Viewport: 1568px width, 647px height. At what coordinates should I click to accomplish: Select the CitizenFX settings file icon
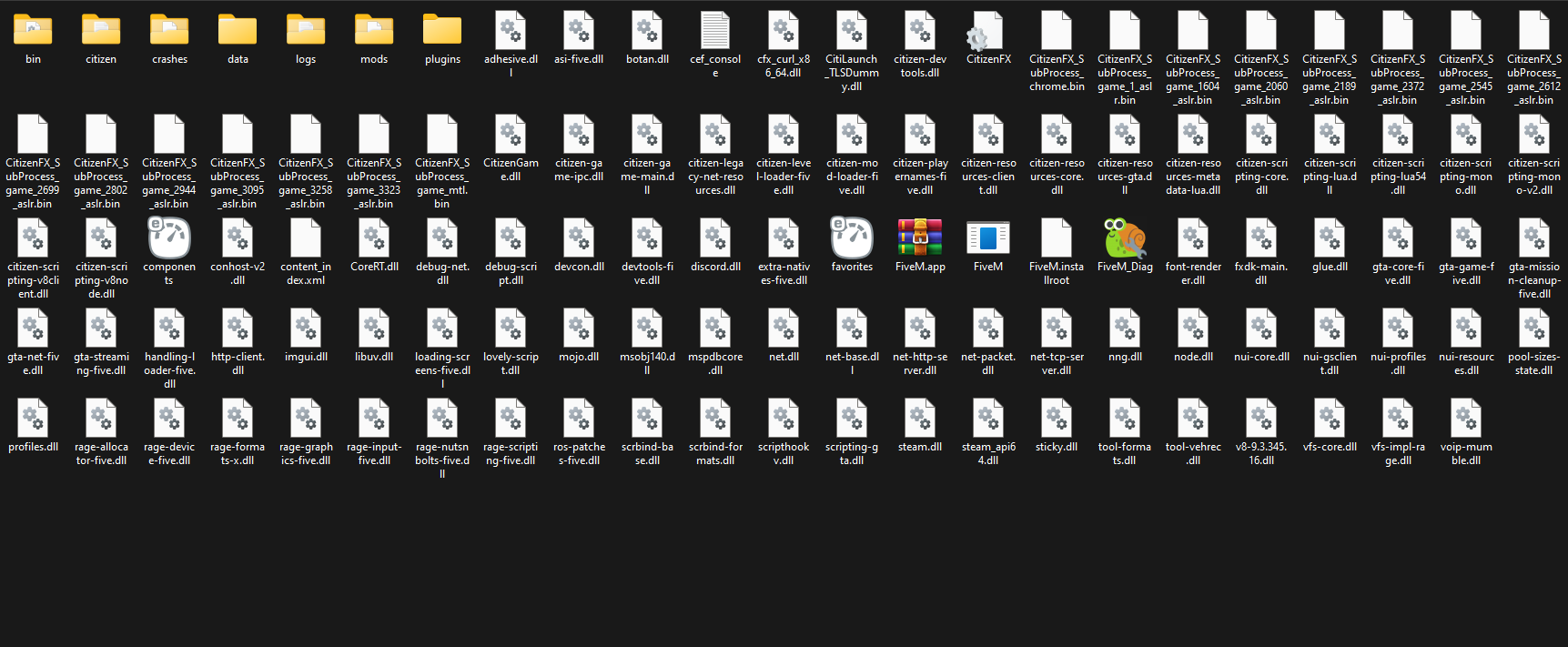(x=986, y=30)
